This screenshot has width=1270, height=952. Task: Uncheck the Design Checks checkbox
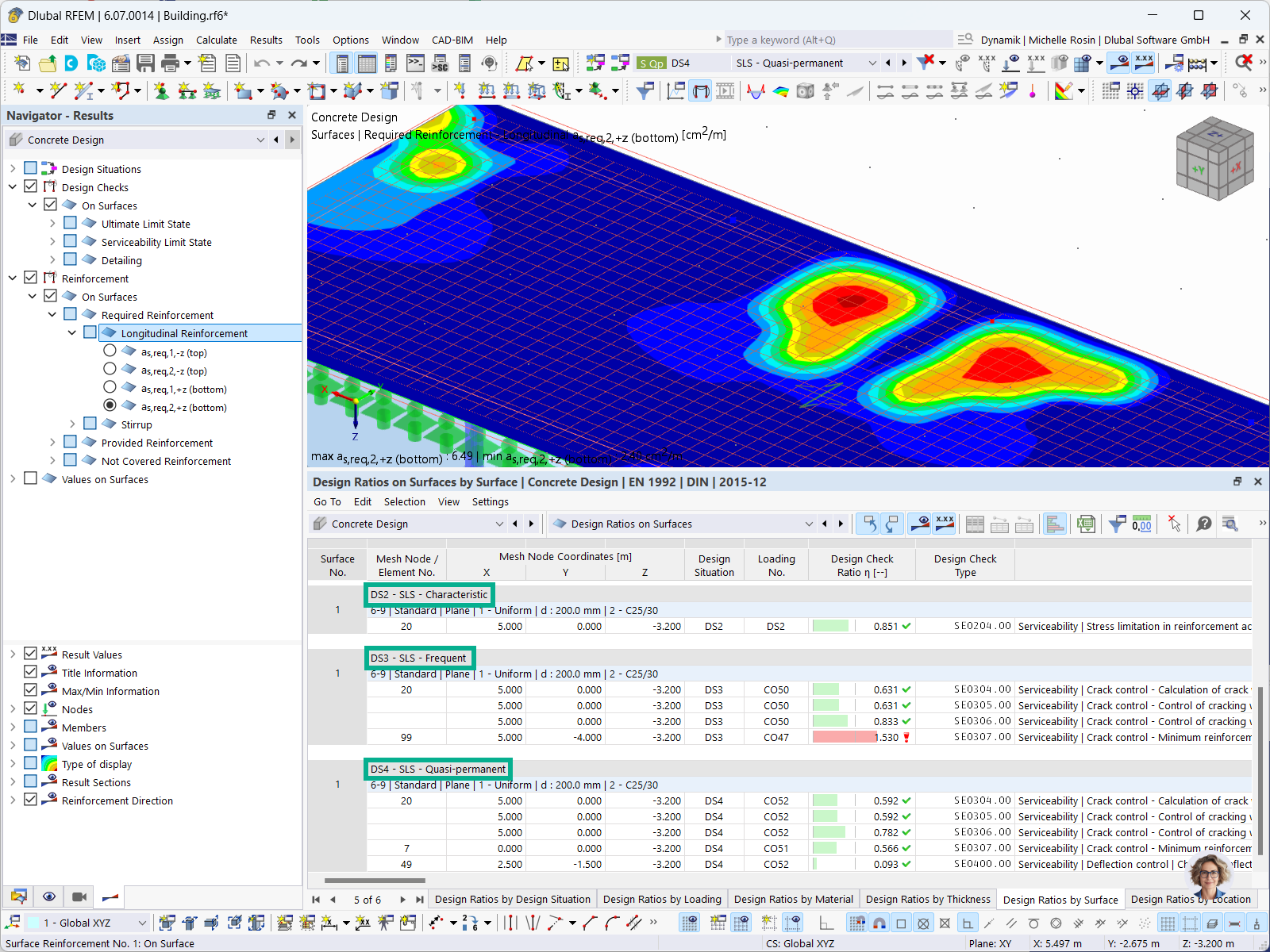point(30,186)
